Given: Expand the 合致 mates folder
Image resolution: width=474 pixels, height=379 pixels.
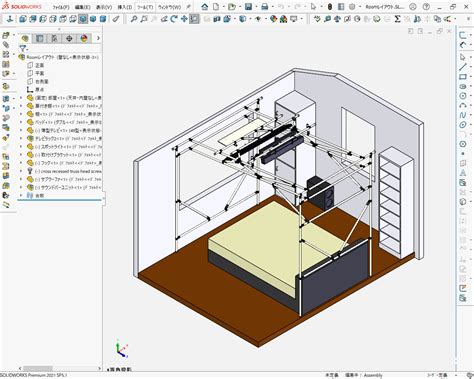Looking at the screenshot, I should tap(21, 195).
